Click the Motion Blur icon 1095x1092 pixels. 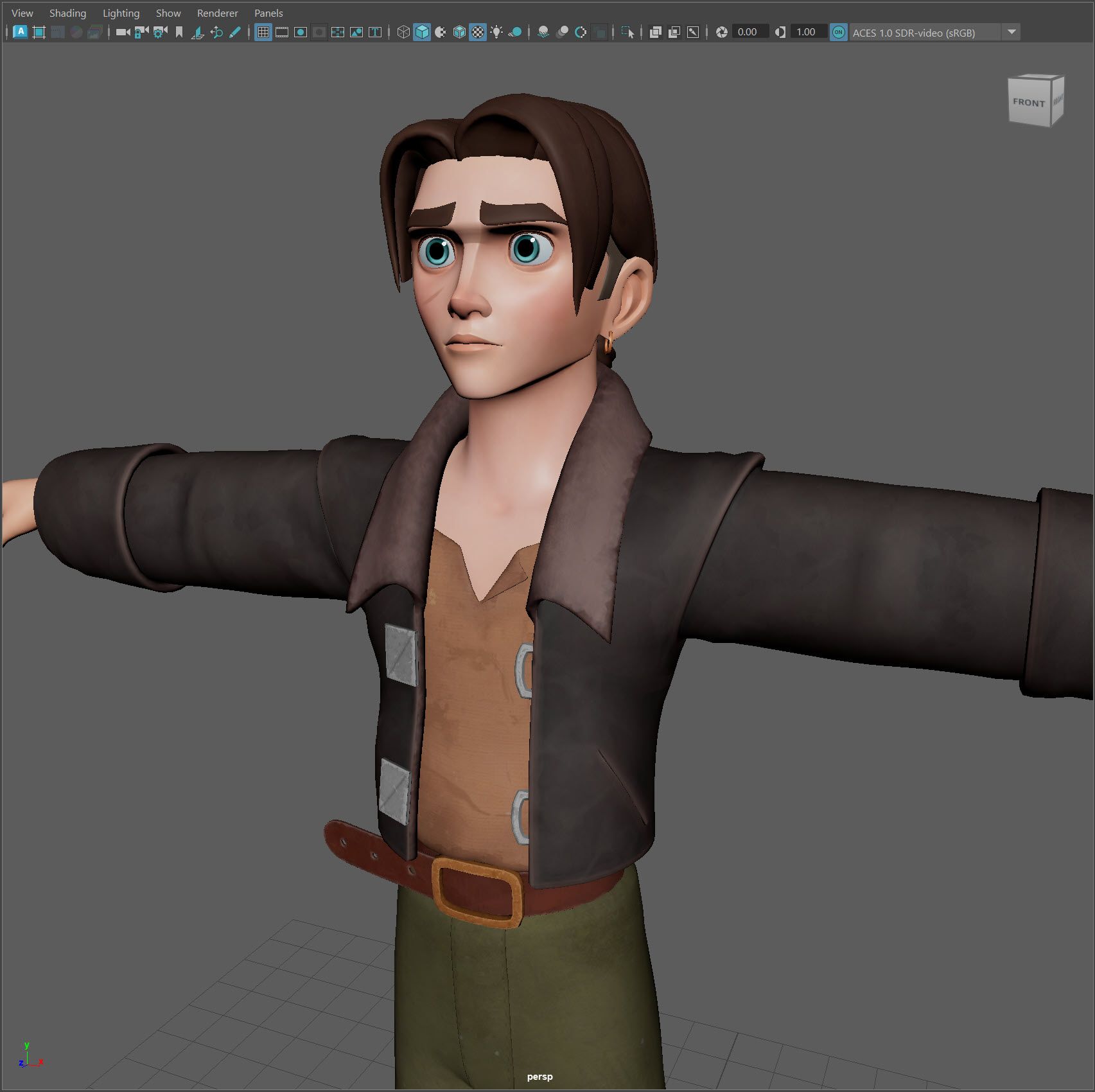(562, 31)
